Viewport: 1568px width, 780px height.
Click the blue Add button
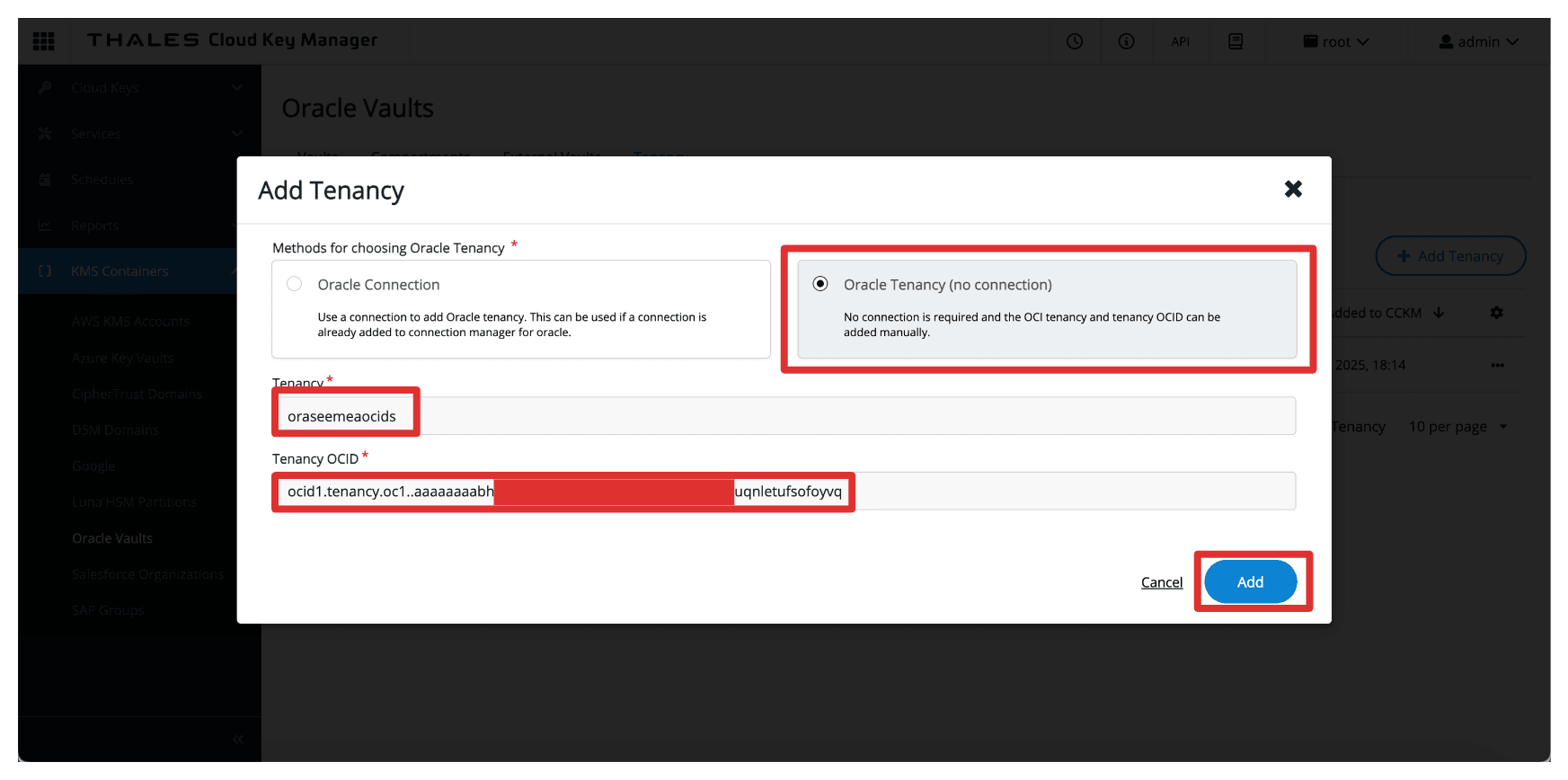pyautogui.click(x=1250, y=582)
